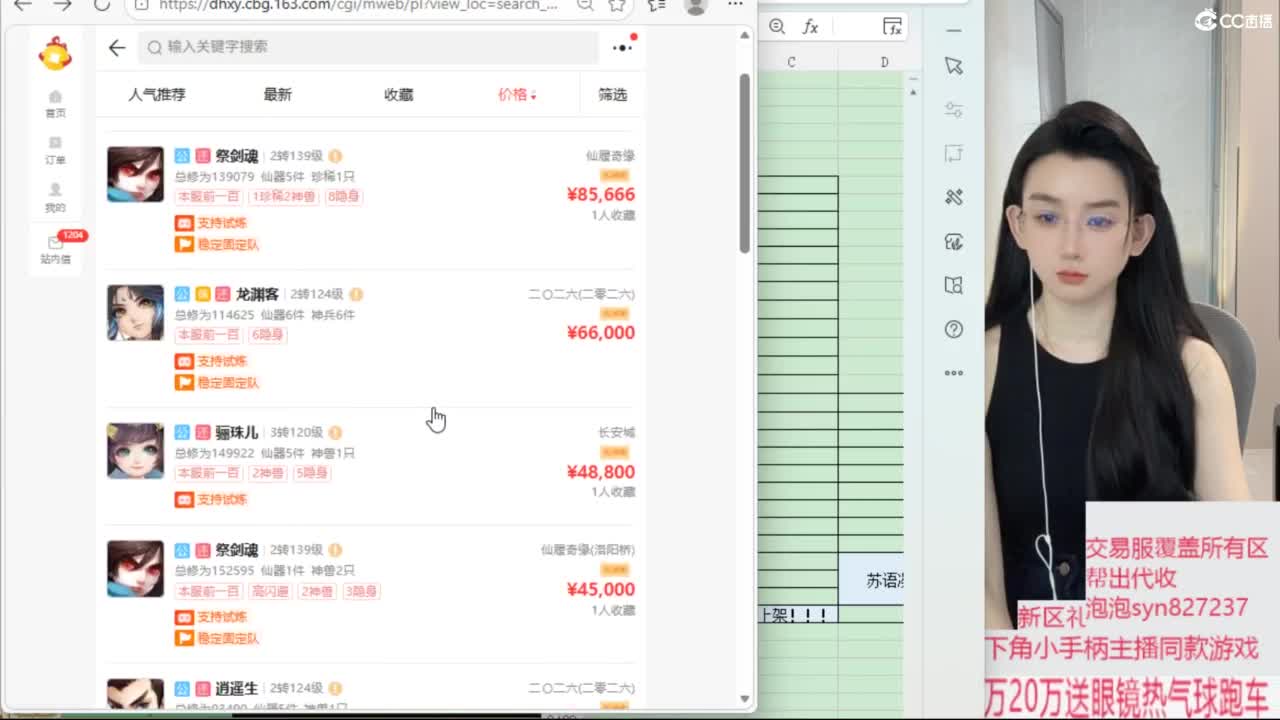The image size is (1280, 720).
Task: Click the 骊珠儿 listing name
Action: (237, 432)
